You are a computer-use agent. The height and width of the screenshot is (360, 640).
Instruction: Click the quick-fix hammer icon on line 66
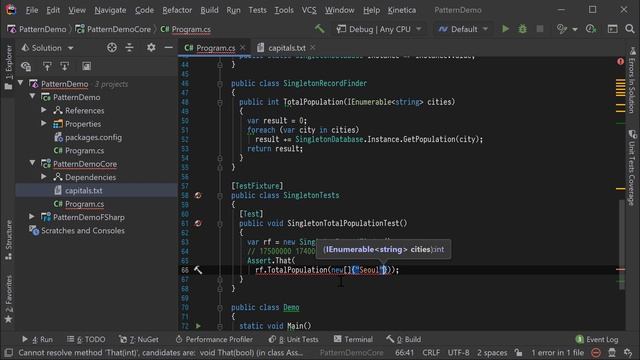pos(198,270)
